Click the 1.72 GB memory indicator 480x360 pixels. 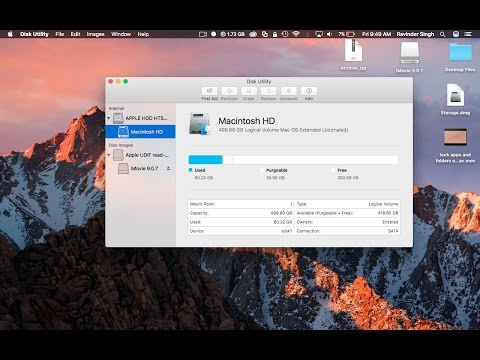233,34
